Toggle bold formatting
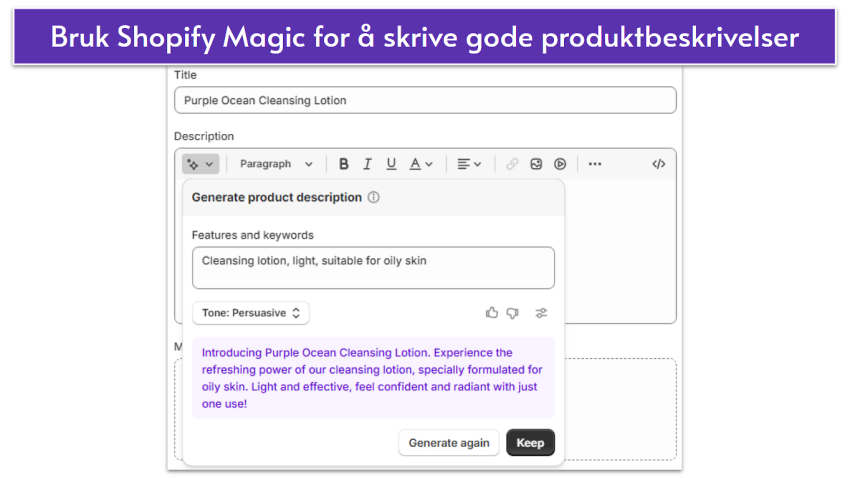Viewport: 850px width, 478px height. tap(343, 164)
